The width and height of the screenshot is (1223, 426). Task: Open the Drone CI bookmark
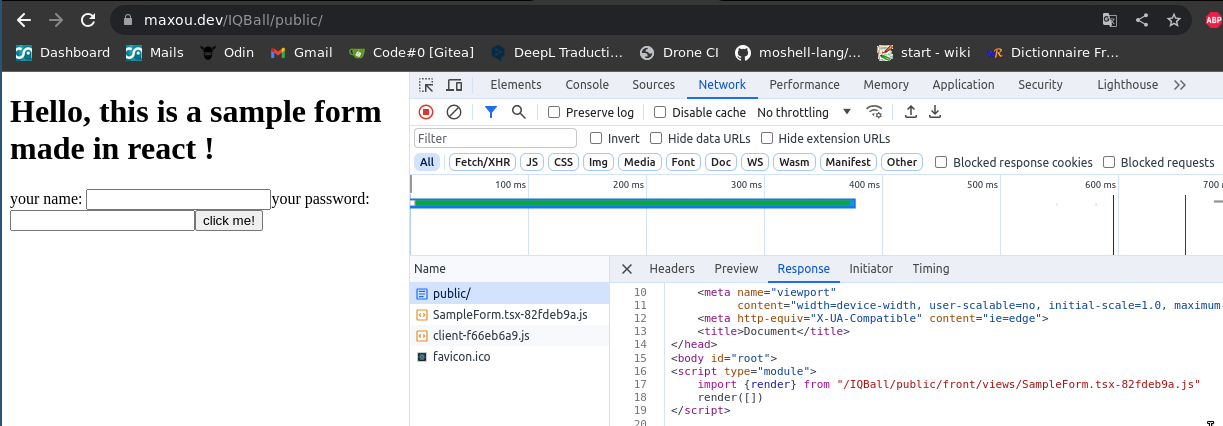click(679, 53)
